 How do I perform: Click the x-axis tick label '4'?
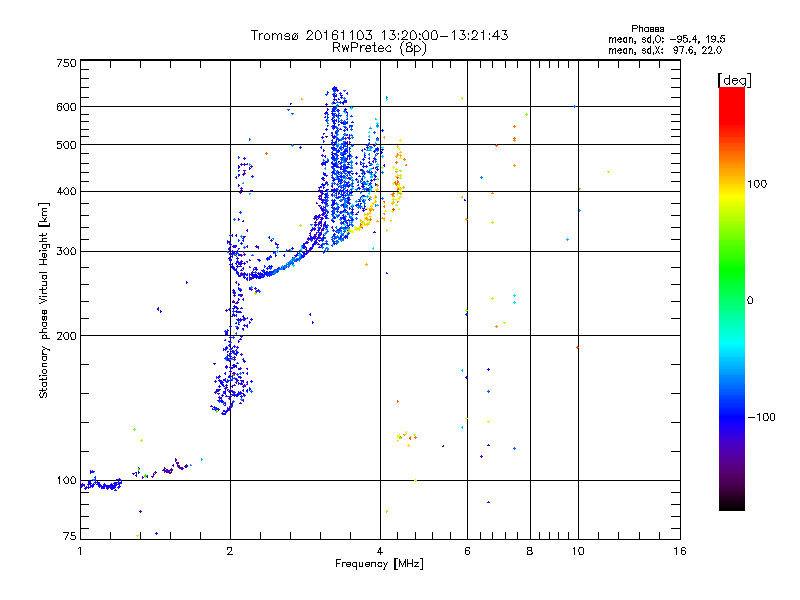[380, 551]
